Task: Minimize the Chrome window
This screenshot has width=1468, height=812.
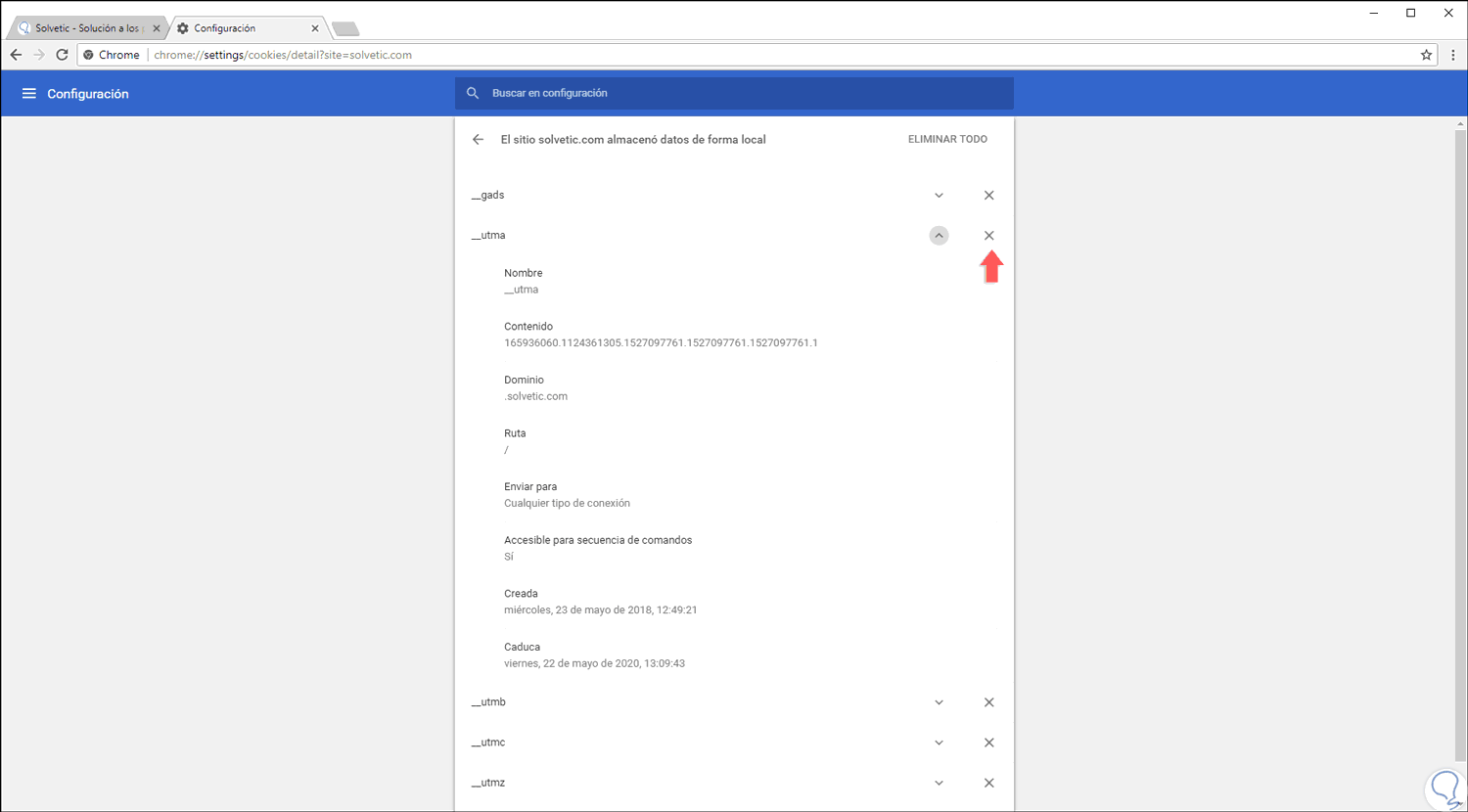Action: (1375, 13)
